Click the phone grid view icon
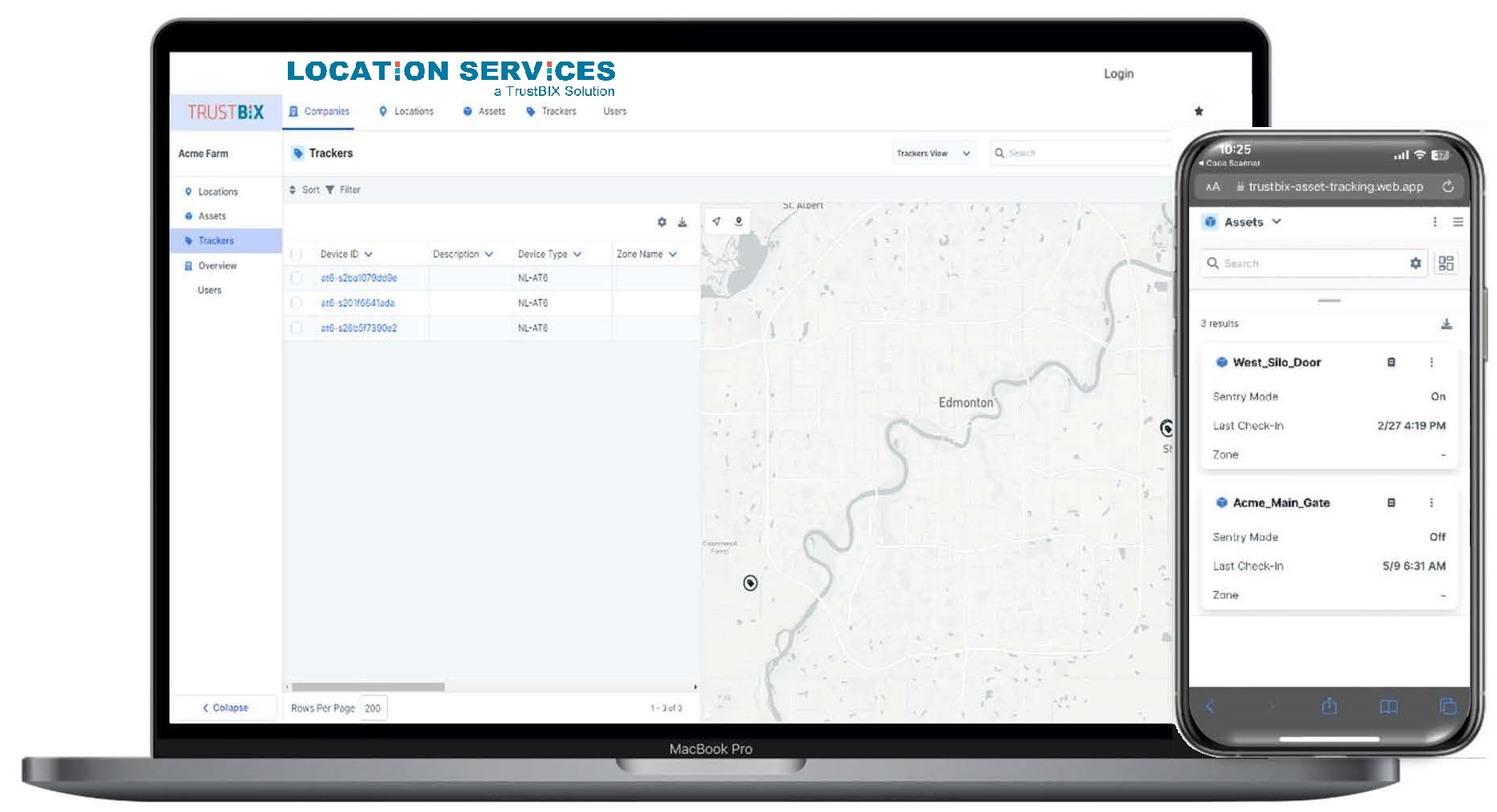The image size is (1497, 812). pyautogui.click(x=1446, y=263)
